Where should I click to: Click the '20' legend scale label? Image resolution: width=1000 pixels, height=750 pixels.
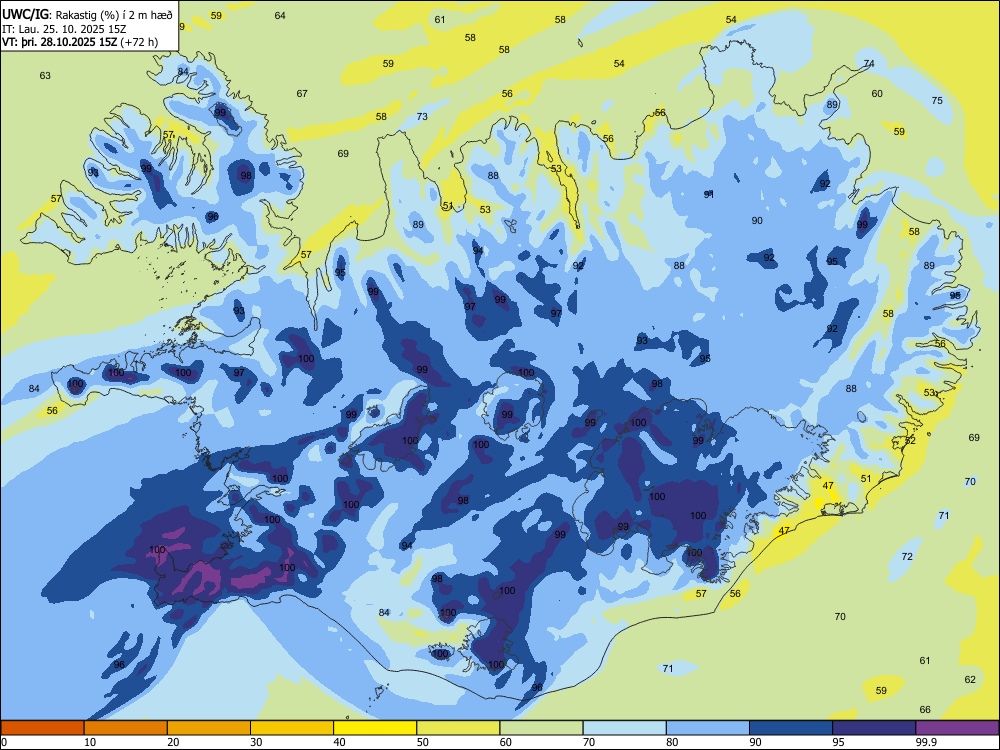(173, 742)
